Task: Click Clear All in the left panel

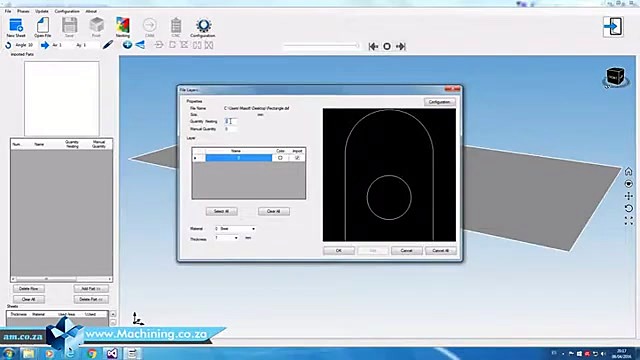Action: (x=29, y=299)
